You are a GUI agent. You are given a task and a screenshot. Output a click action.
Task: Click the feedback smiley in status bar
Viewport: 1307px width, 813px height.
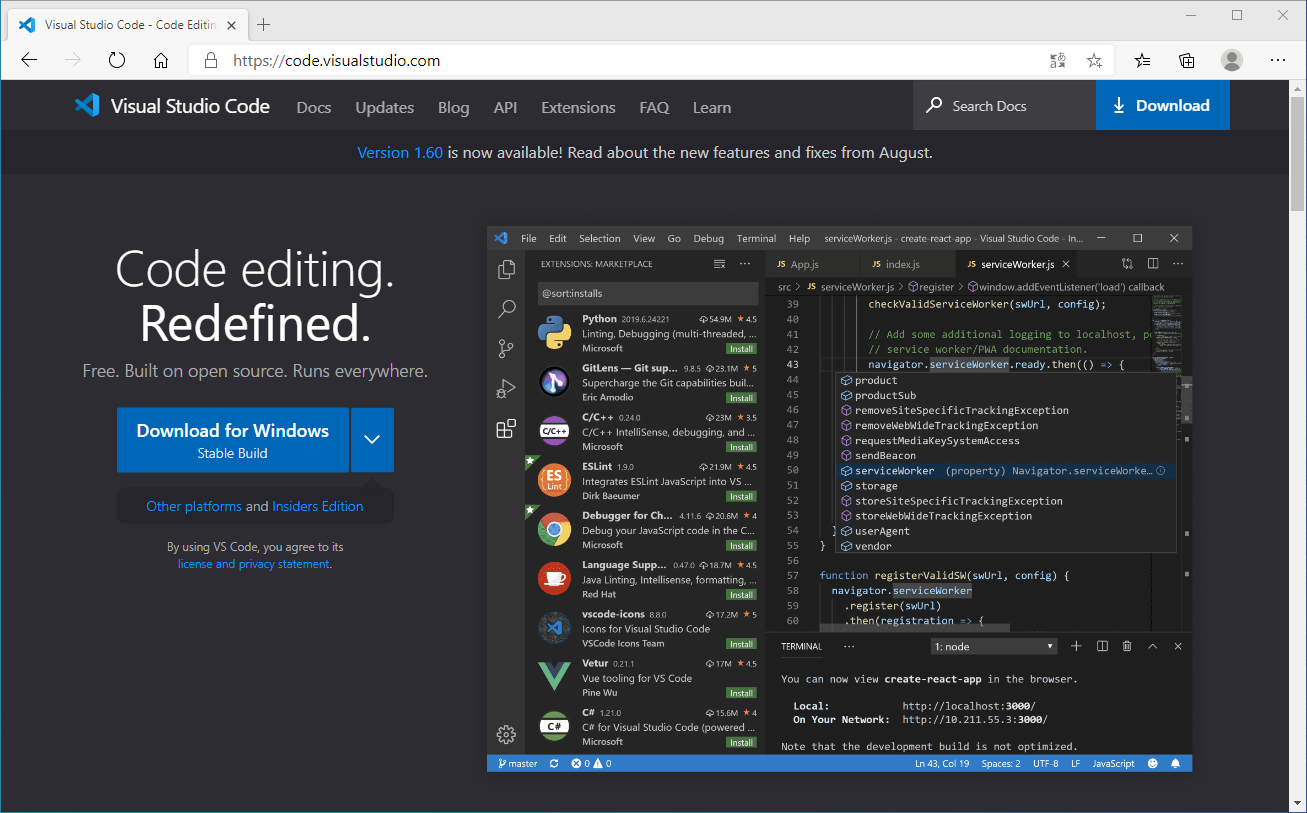[x=1153, y=763]
